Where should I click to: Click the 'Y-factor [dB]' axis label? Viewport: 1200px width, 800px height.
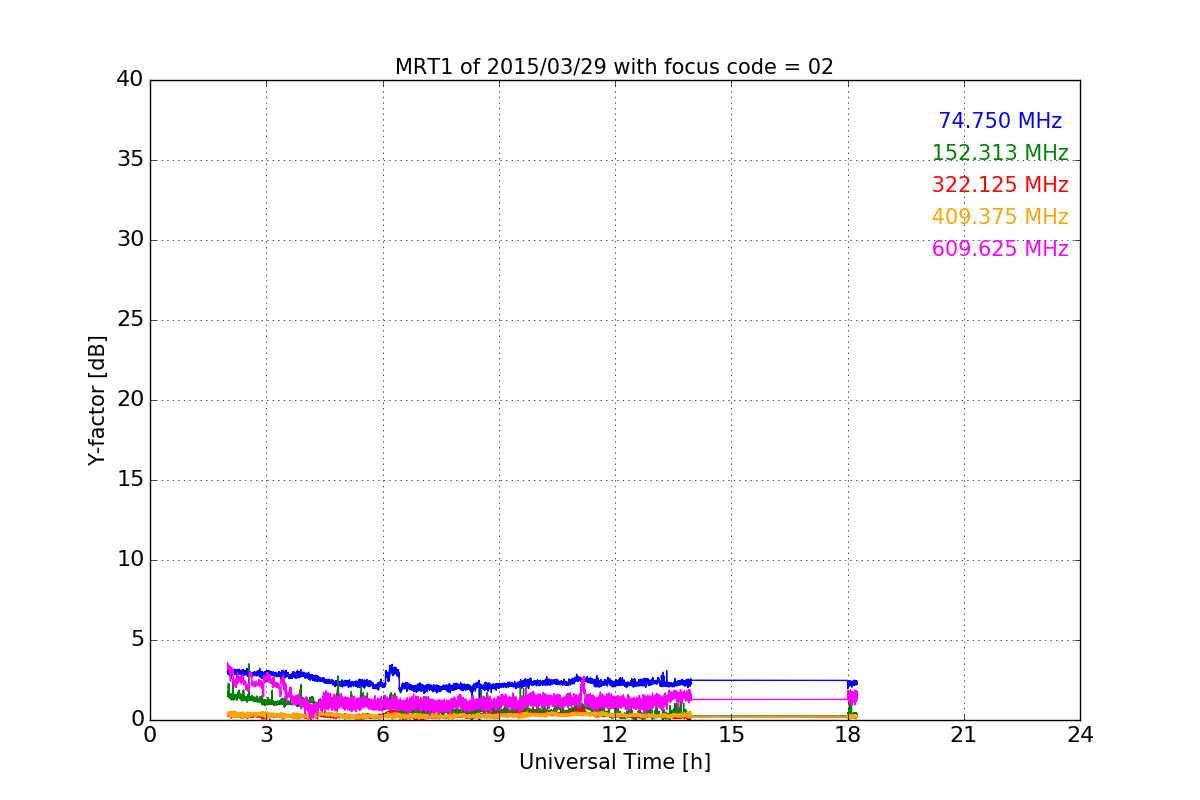[97, 400]
